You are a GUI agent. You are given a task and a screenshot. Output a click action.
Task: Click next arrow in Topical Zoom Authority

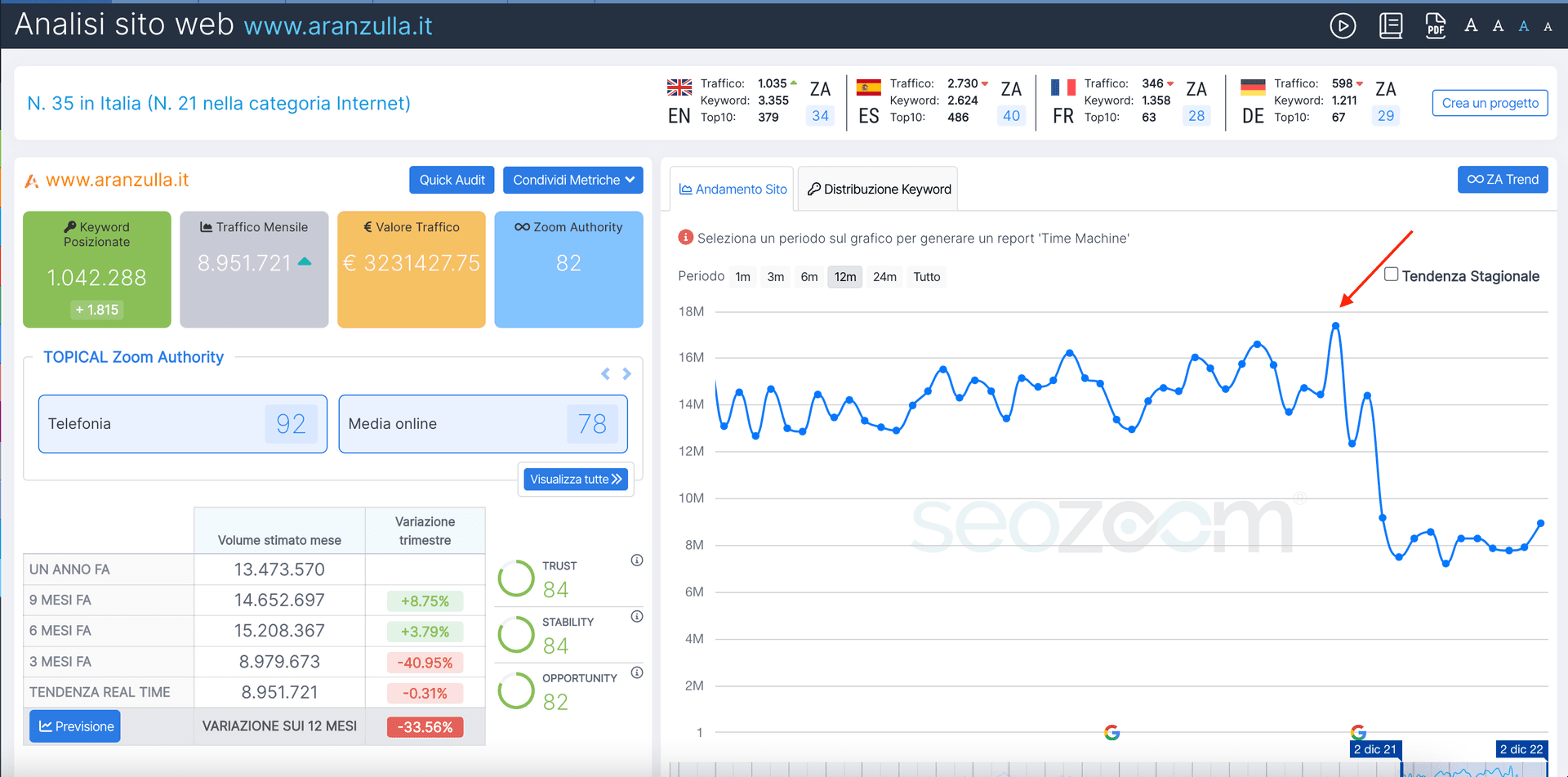coord(626,373)
